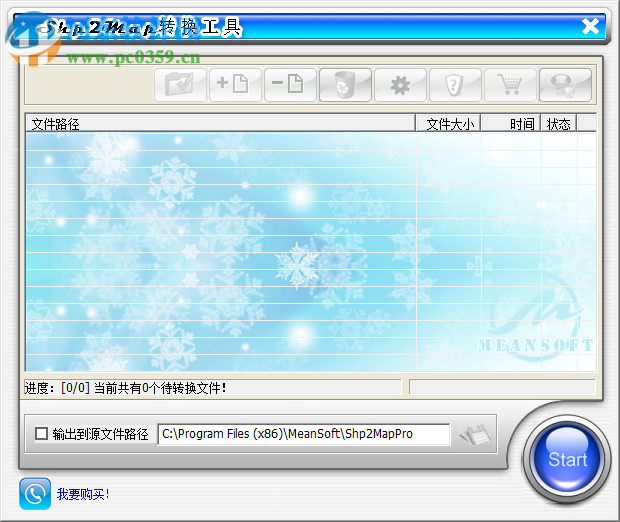This screenshot has width=620, height=522.
Task: Click the progress status text 进度
Action: click(x=126, y=388)
